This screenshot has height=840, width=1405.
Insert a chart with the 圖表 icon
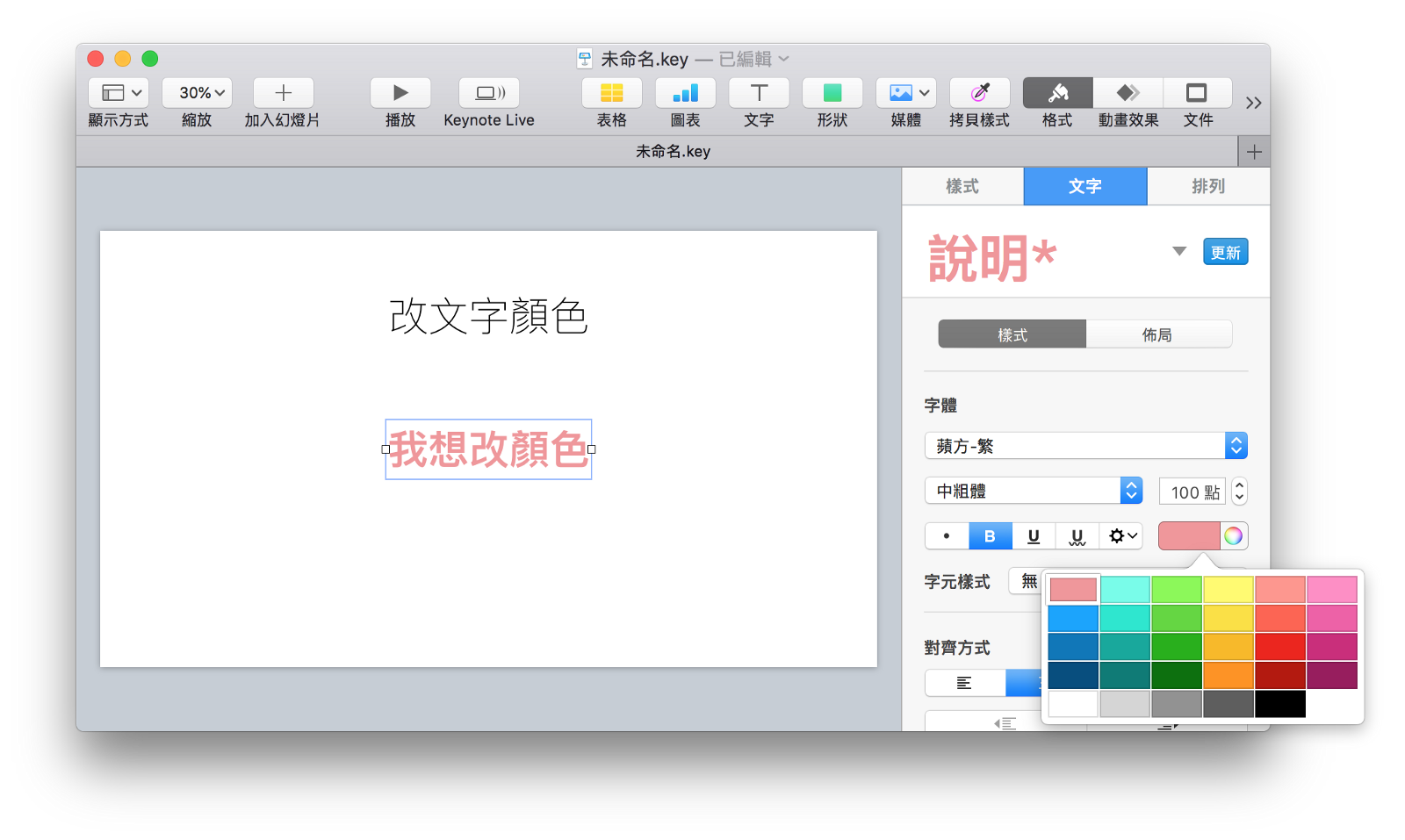point(685,93)
